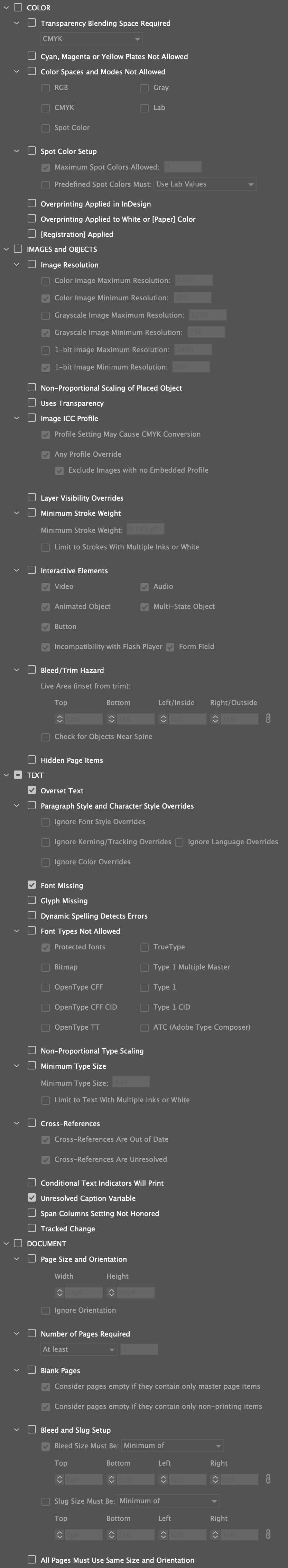The height and width of the screenshot is (1568, 288).
Task: Uncheck the Overset Text checkbox
Action: pyautogui.click(x=32, y=790)
